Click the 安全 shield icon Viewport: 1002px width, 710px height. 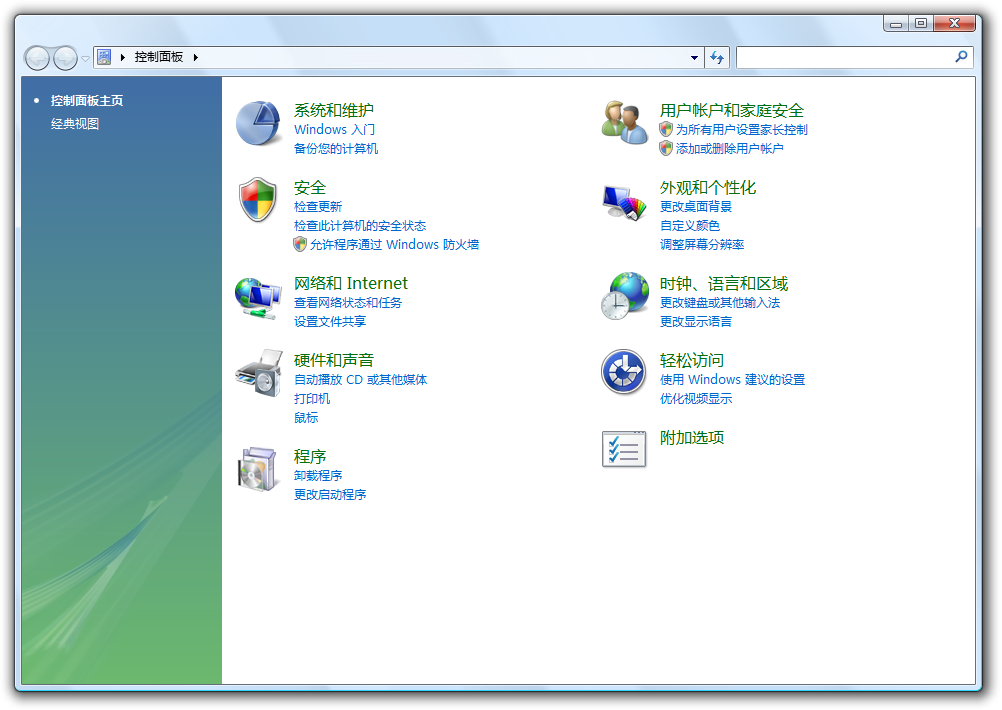pos(258,199)
